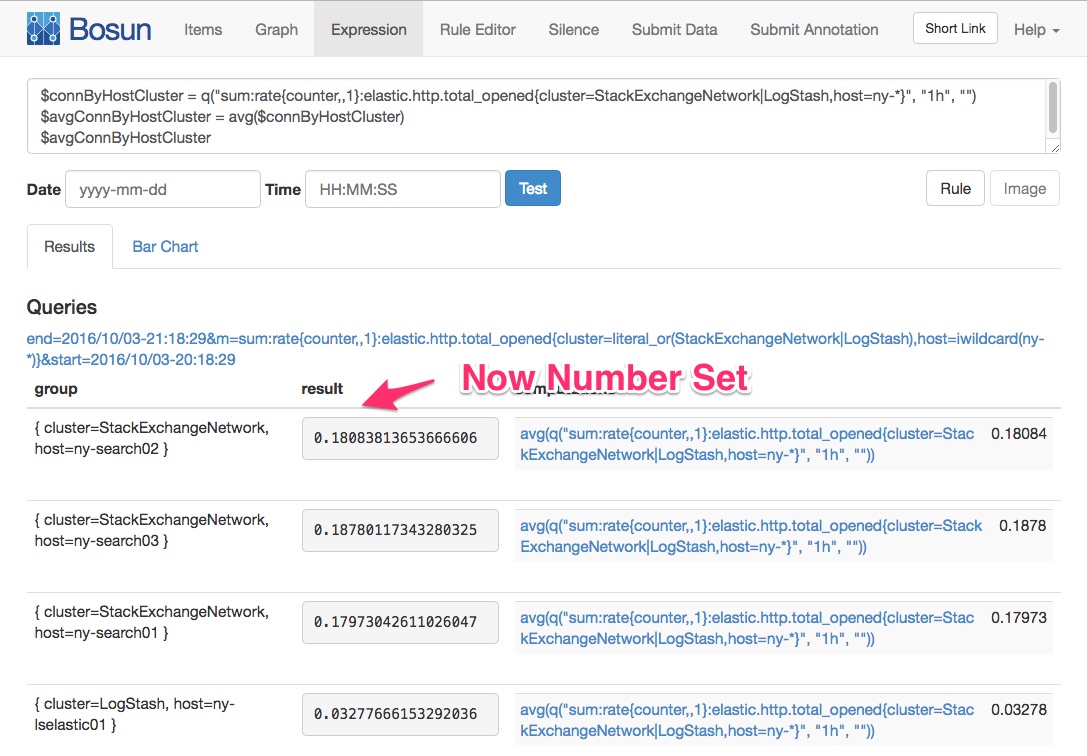This screenshot has height=756, width=1087.
Task: Navigate to the Silence page
Action: (573, 29)
